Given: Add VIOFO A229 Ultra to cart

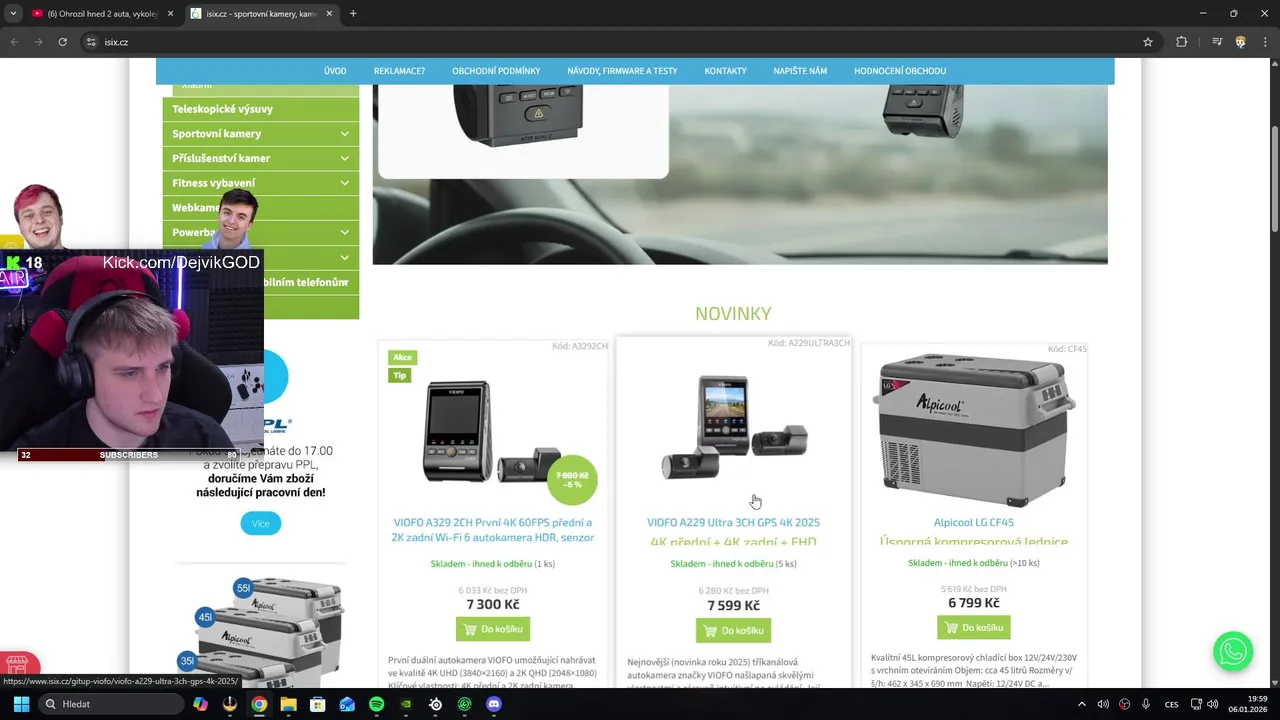Looking at the screenshot, I should click(733, 630).
